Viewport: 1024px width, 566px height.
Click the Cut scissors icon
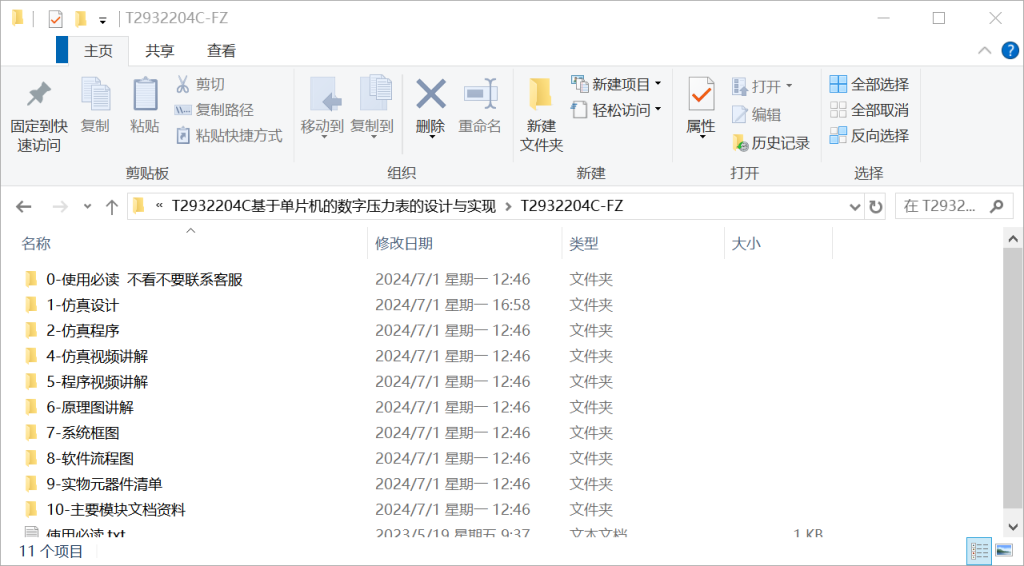pyautogui.click(x=183, y=84)
